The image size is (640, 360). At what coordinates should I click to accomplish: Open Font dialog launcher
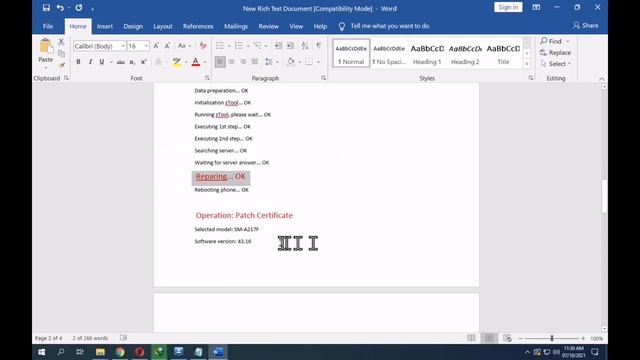pyautogui.click(x=207, y=78)
